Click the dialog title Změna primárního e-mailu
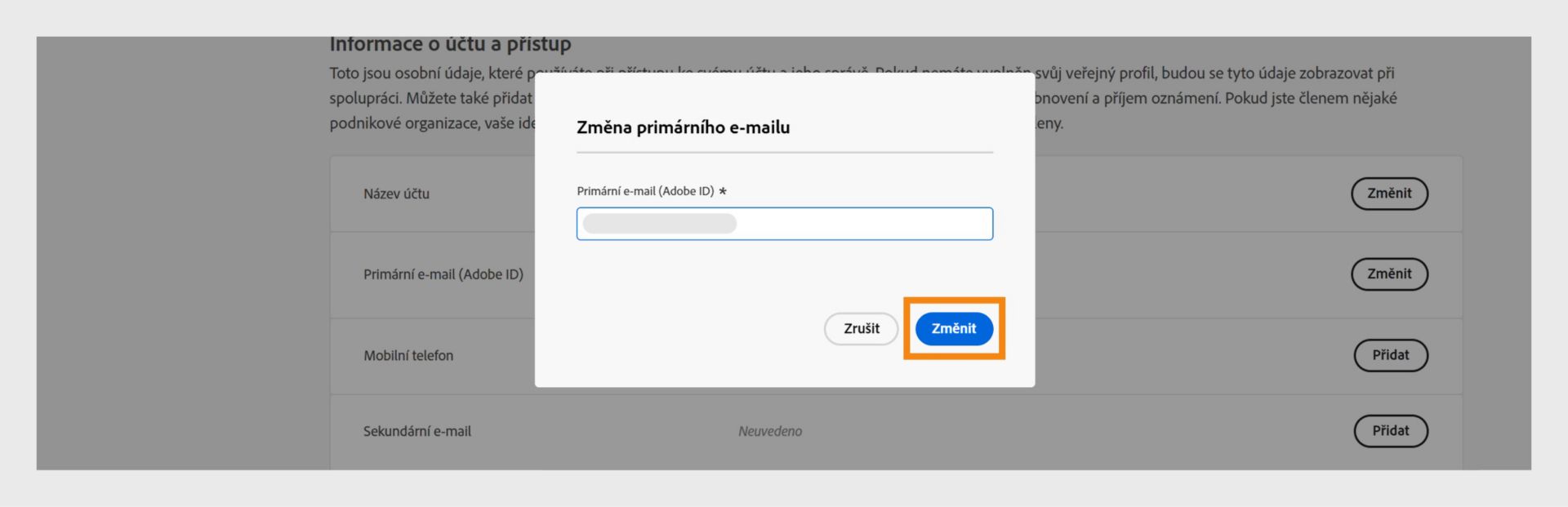1568x507 pixels. click(683, 127)
